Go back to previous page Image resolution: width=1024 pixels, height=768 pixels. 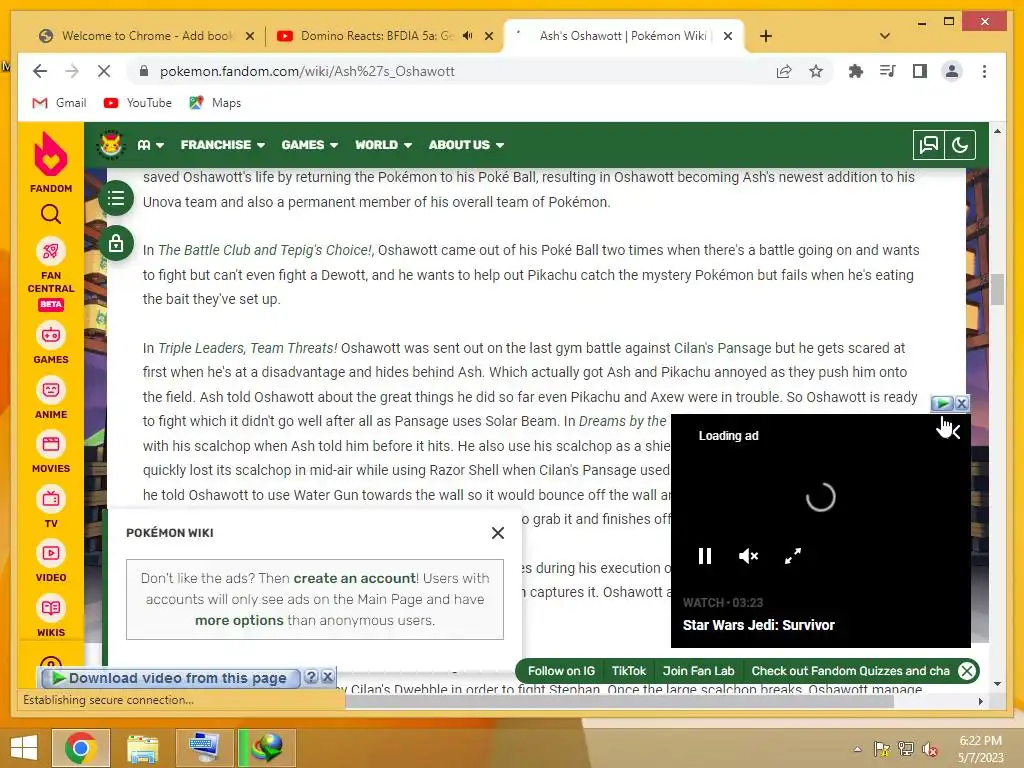40,71
